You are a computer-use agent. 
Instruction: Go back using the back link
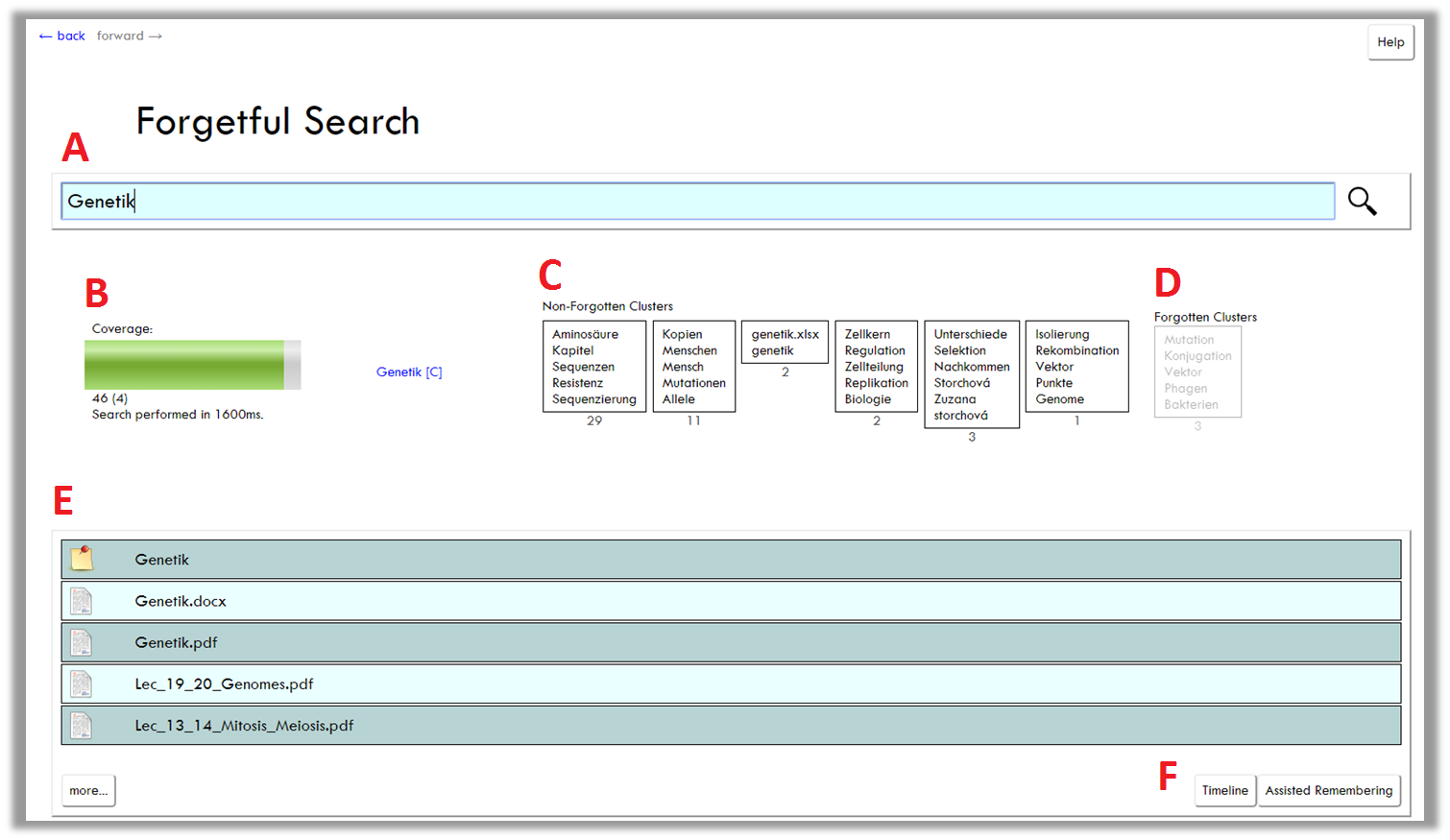point(62,36)
